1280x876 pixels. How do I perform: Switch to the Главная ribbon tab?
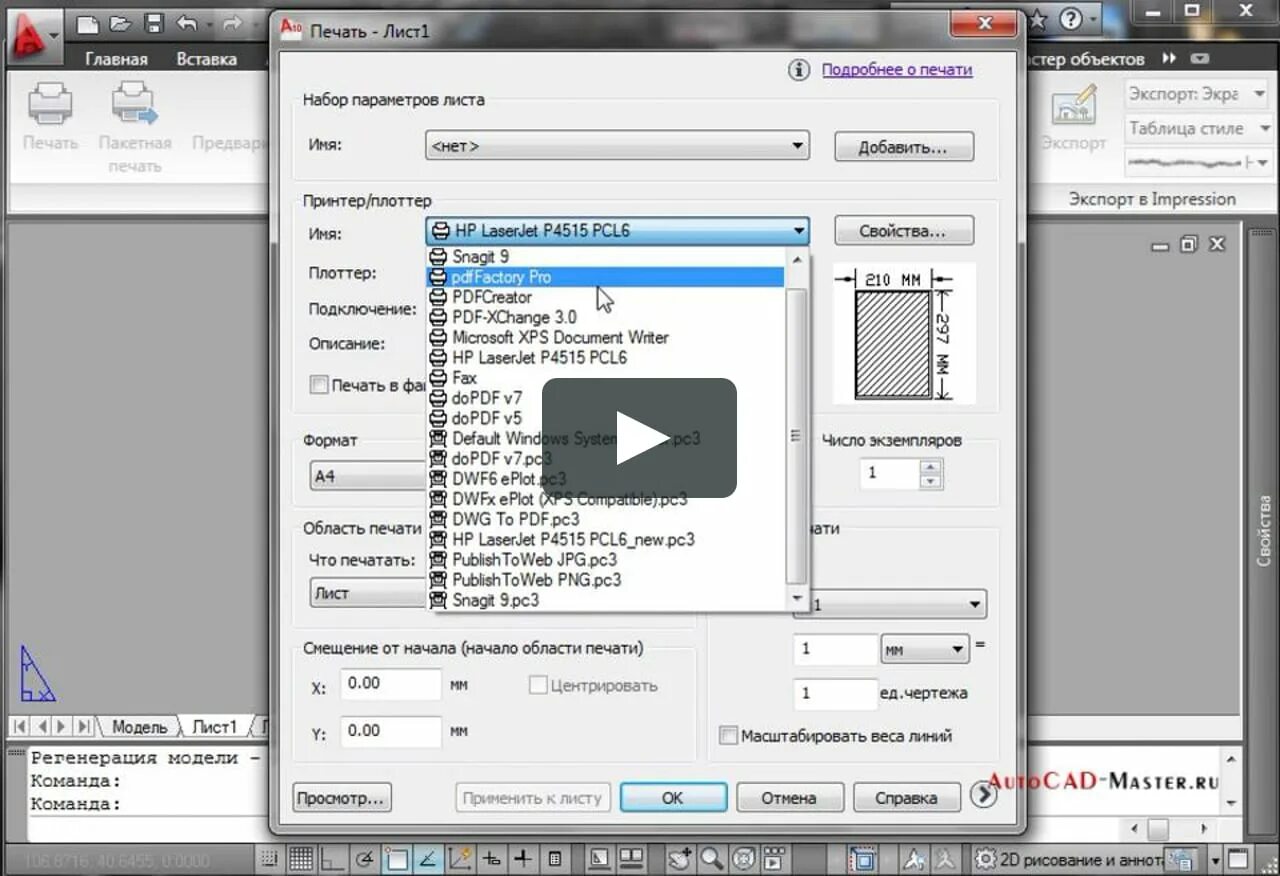point(116,59)
